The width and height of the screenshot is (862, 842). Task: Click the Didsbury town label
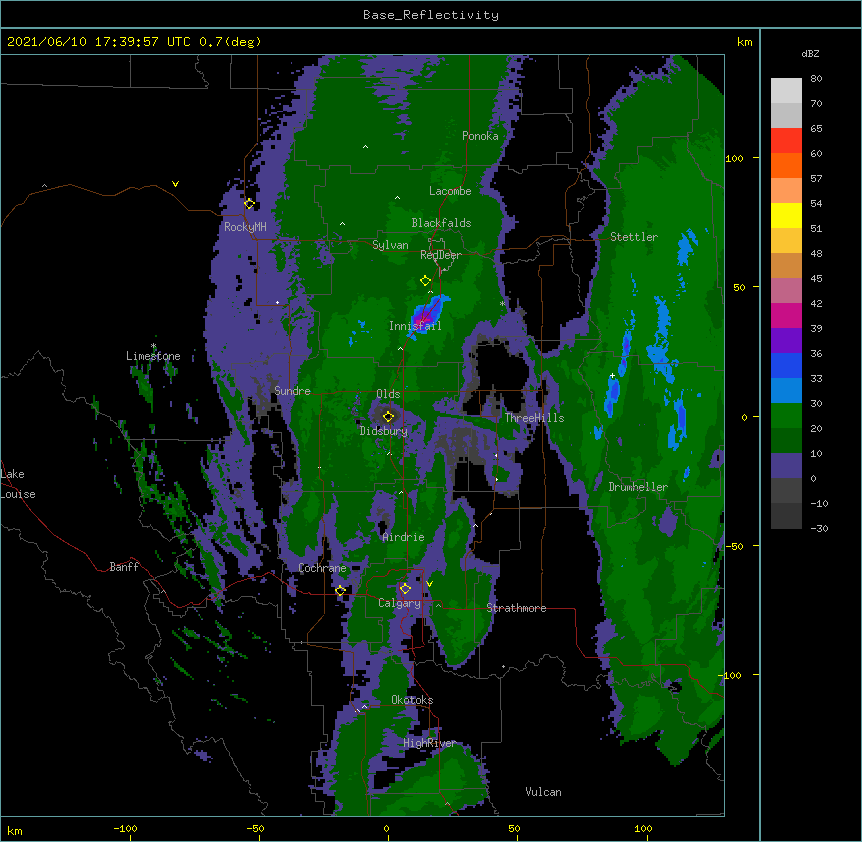(x=384, y=431)
